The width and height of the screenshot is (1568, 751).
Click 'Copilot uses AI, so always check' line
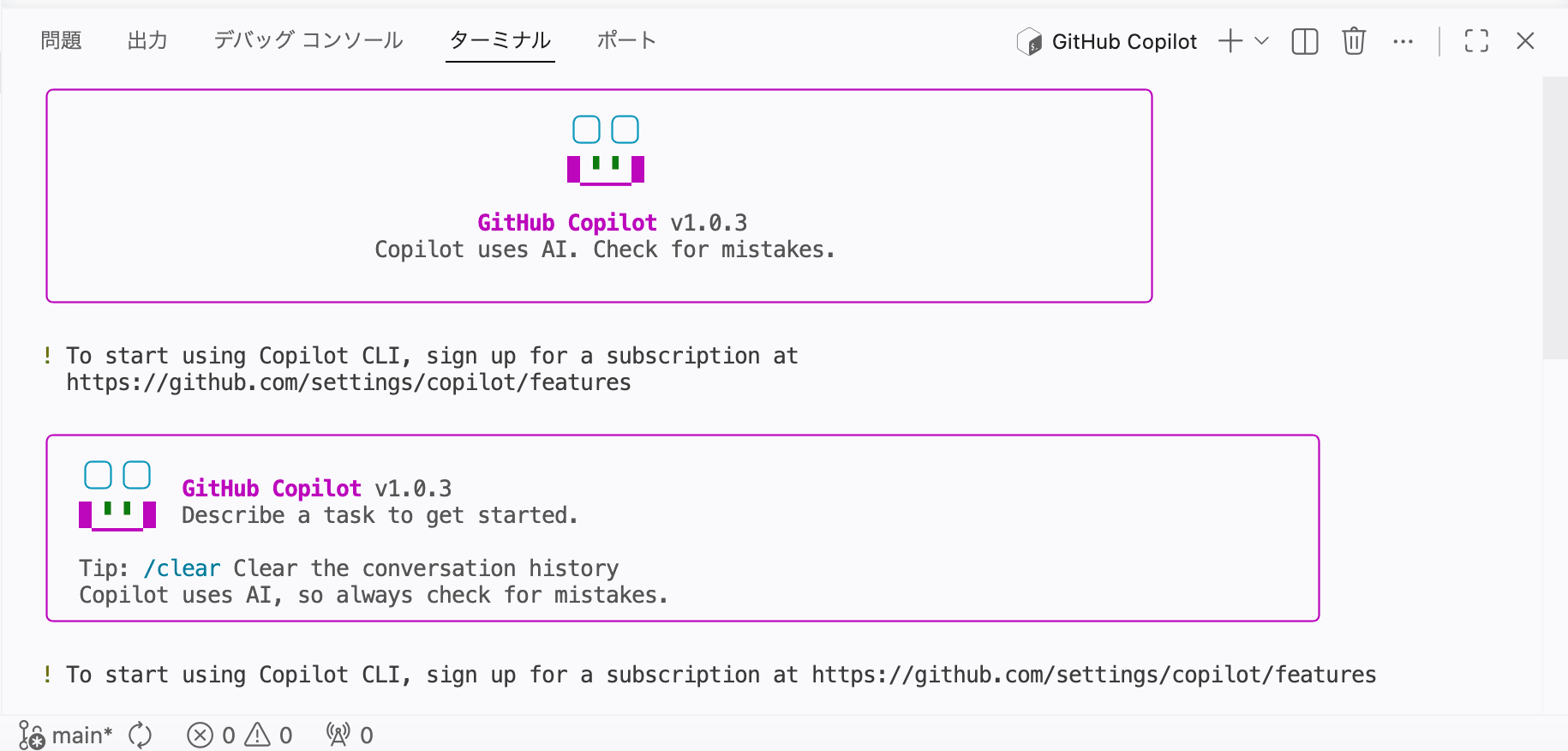pyautogui.click(x=374, y=595)
